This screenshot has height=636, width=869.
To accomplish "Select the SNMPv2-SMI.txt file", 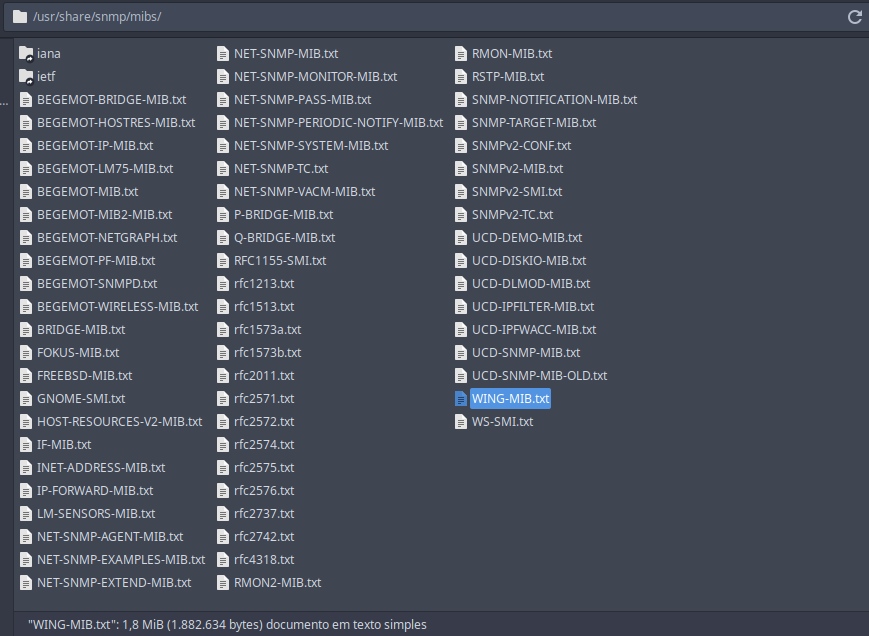I will coord(516,192).
